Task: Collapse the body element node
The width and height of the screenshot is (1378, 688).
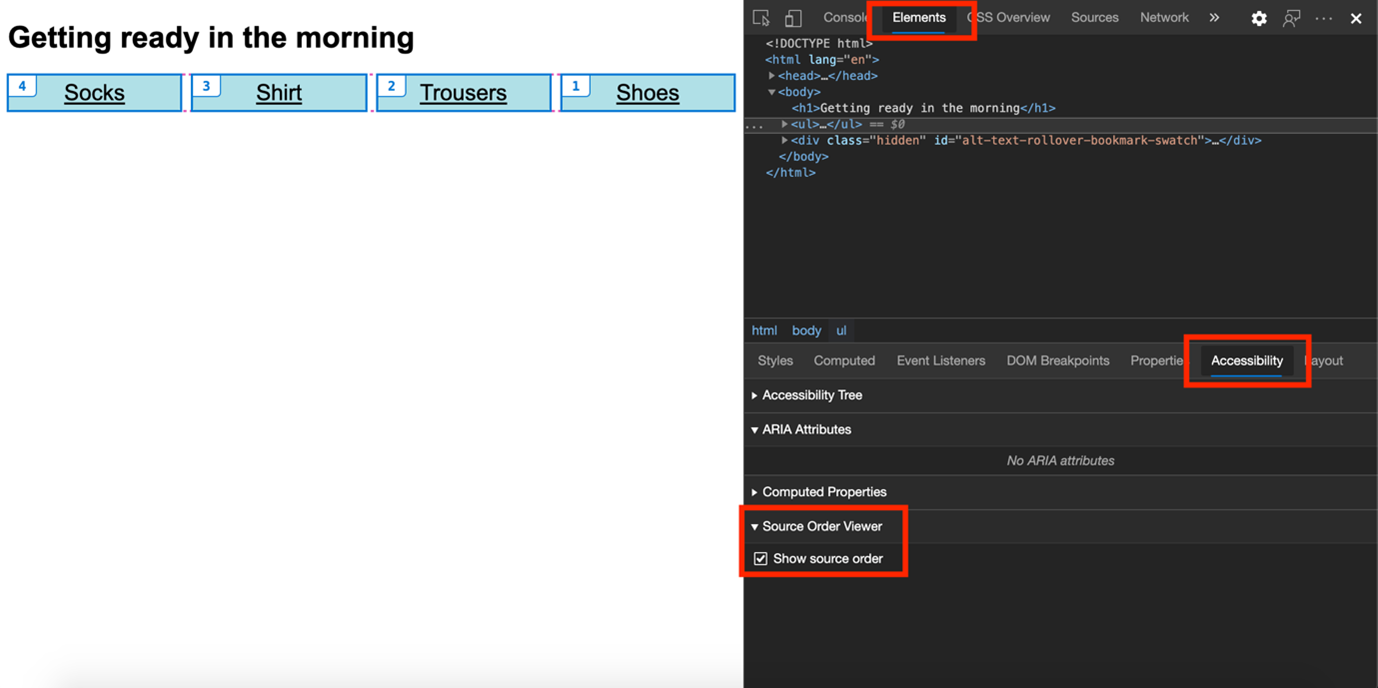Action: [772, 92]
